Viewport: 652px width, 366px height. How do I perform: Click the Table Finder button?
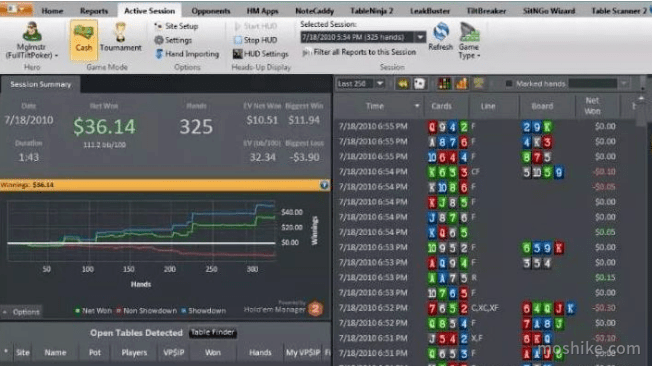click(x=213, y=332)
